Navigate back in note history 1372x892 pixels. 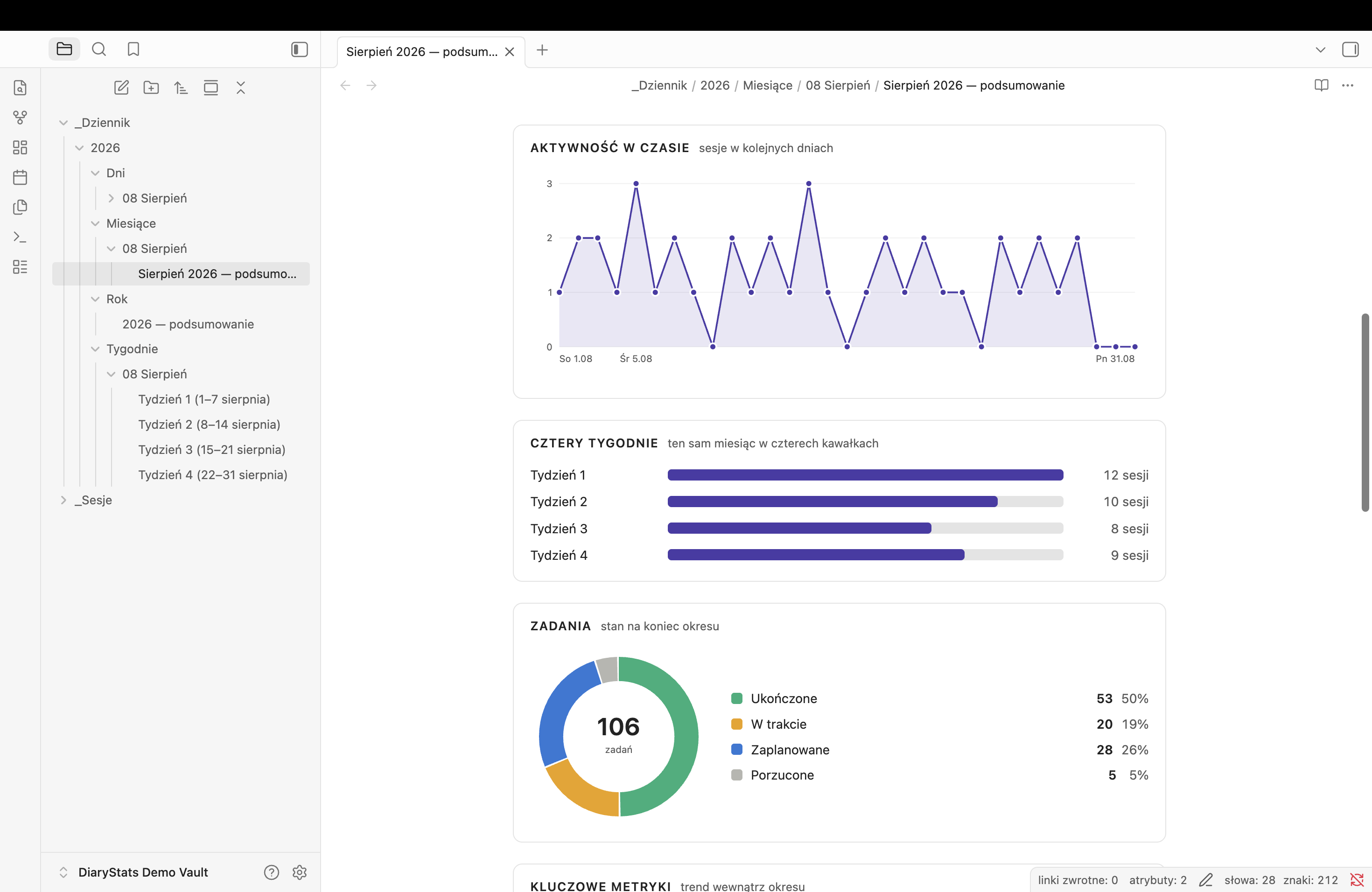click(x=345, y=85)
